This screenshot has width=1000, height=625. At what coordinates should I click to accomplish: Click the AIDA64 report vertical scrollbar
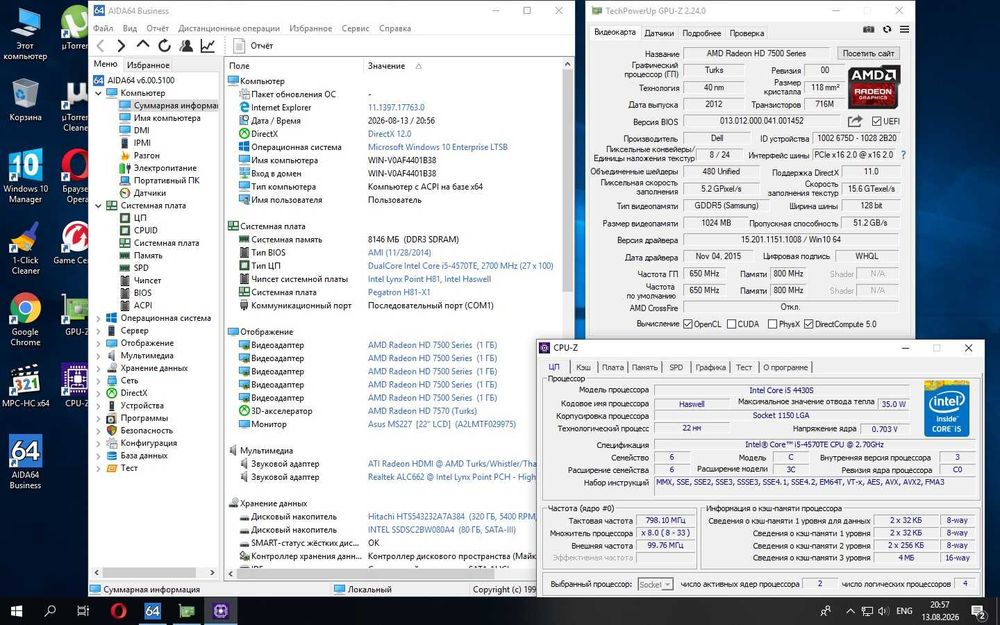point(568,182)
